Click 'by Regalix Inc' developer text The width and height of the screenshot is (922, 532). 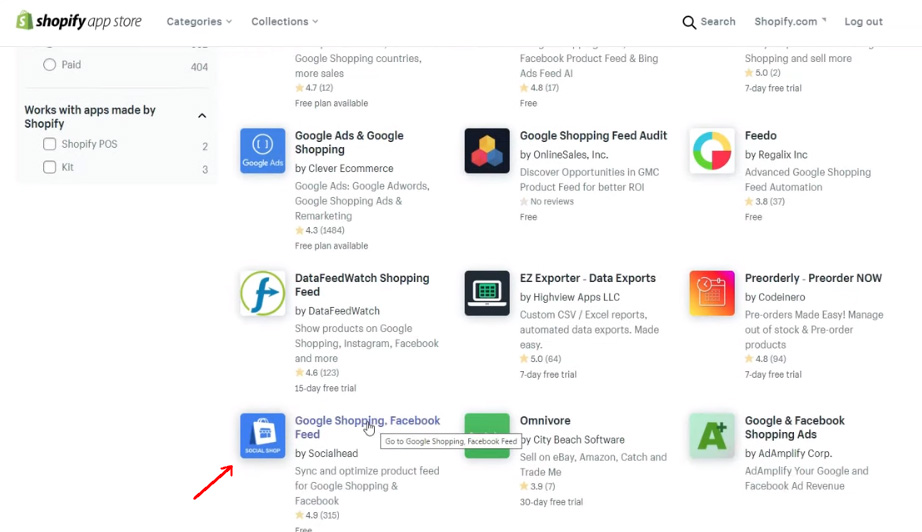(776, 155)
